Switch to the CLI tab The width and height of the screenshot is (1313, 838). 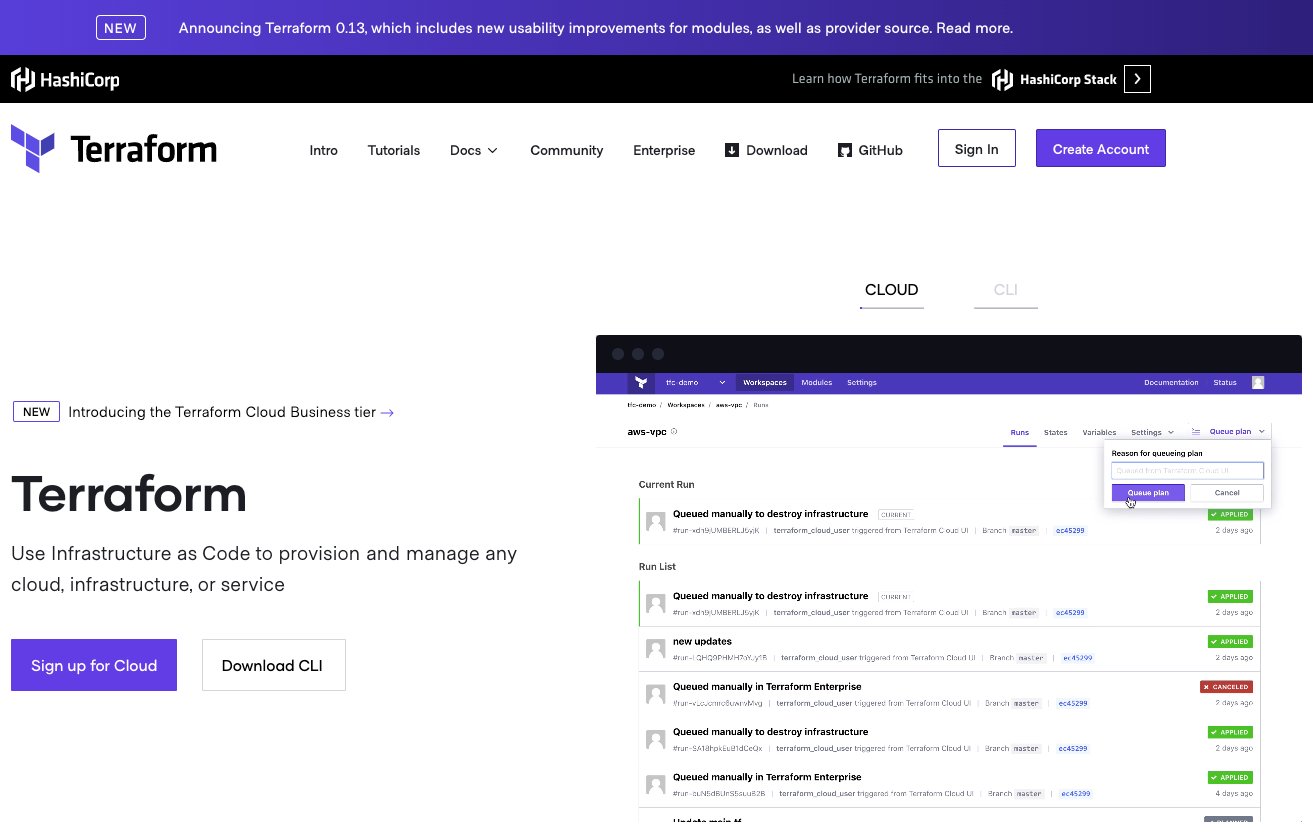tap(1005, 290)
